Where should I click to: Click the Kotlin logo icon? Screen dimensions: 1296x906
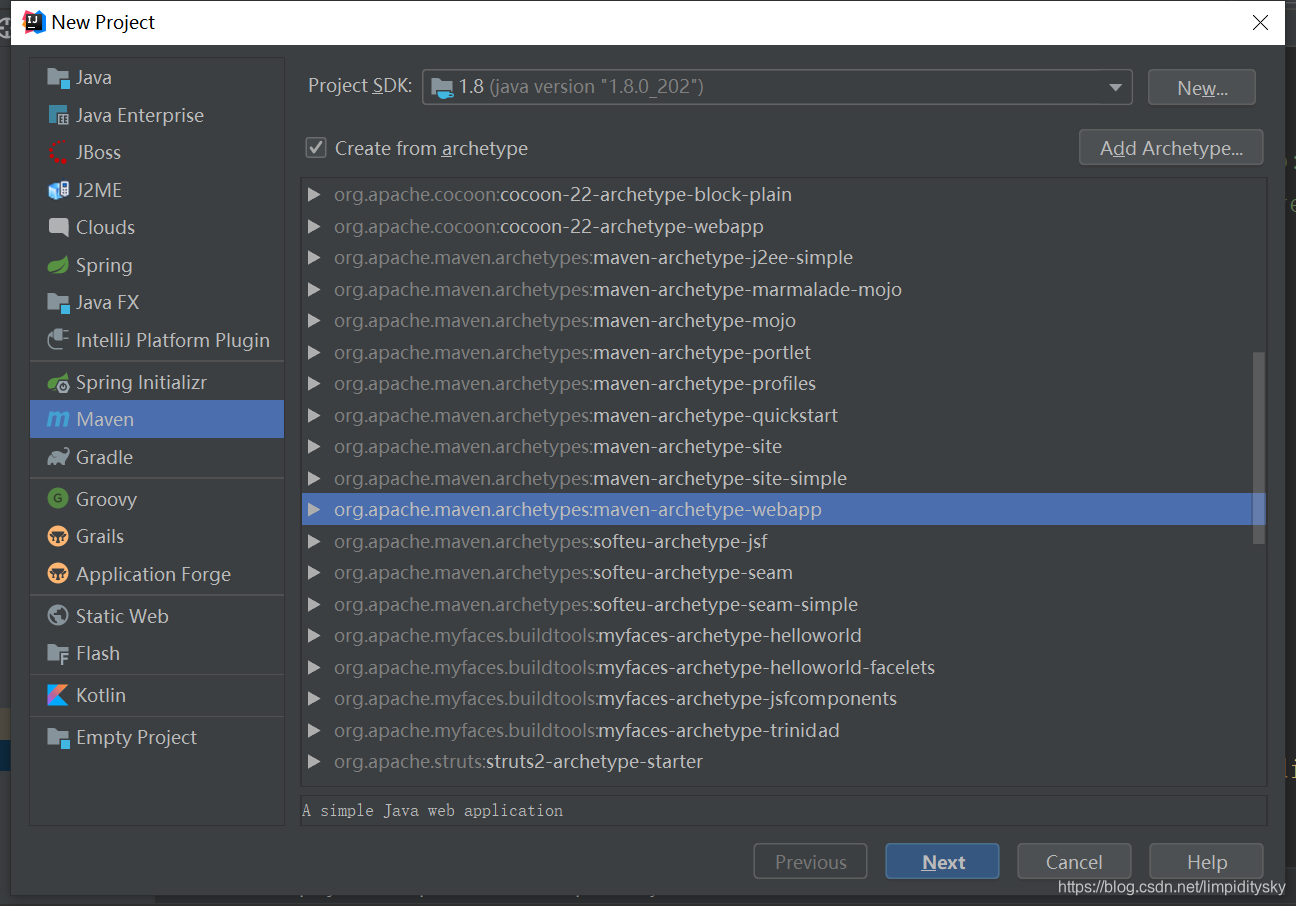click(58, 695)
